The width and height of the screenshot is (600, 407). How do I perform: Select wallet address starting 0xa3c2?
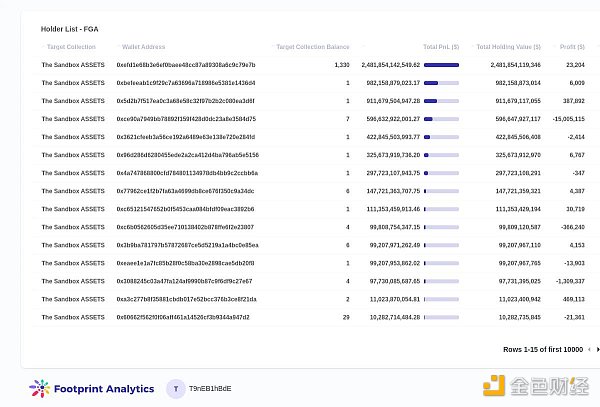click(x=186, y=299)
